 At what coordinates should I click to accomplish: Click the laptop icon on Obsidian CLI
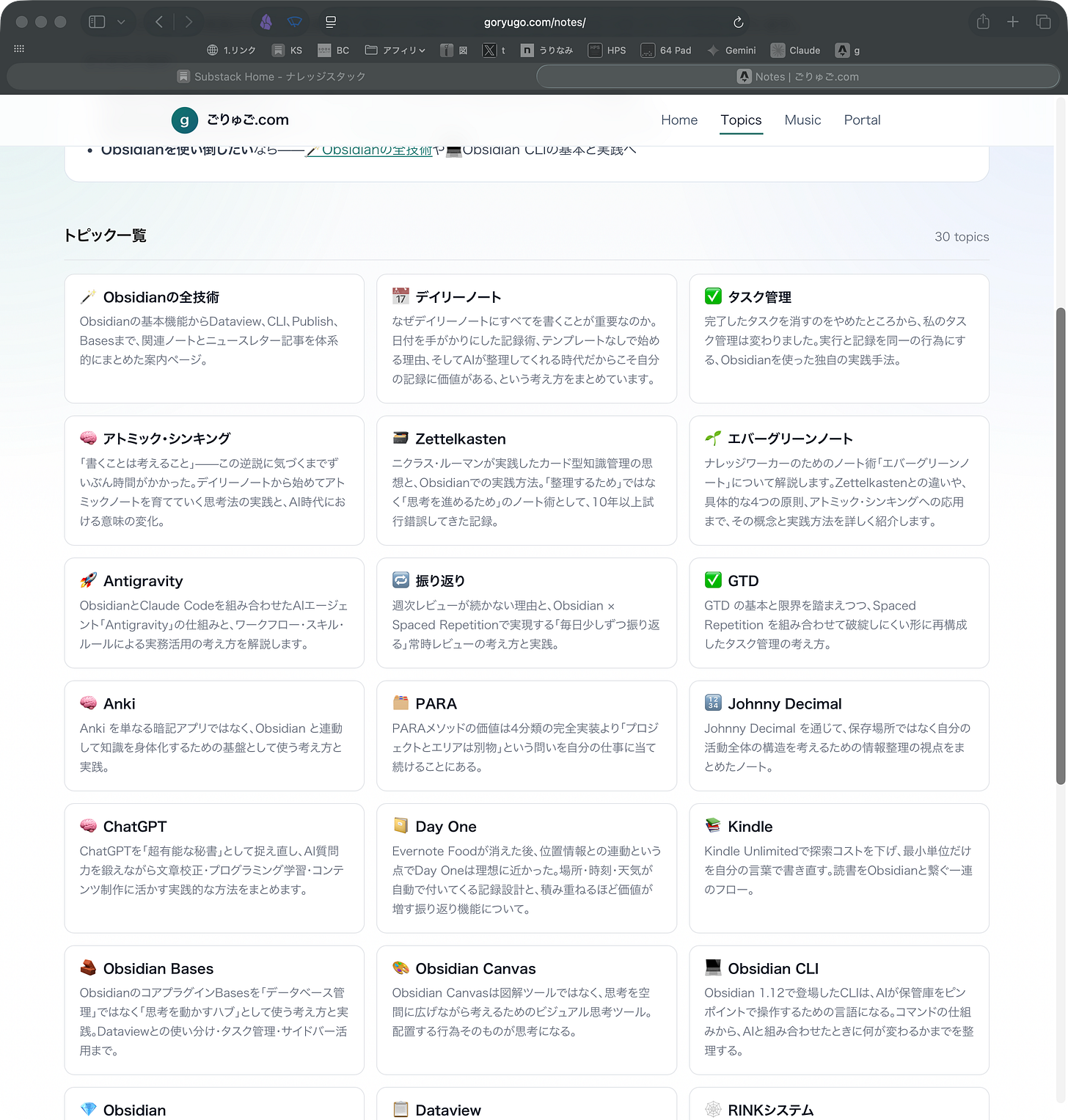pyautogui.click(x=713, y=967)
